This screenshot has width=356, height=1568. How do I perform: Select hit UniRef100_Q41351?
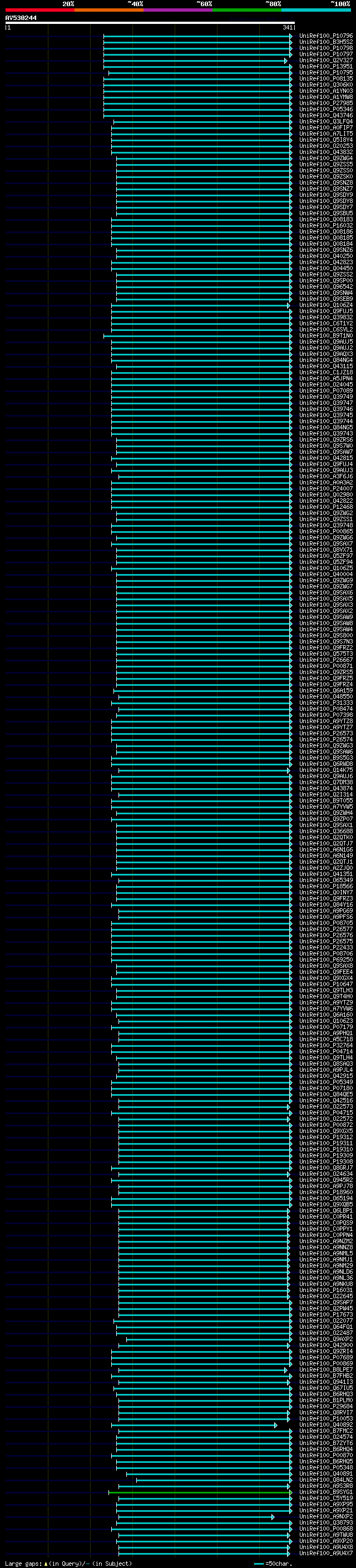pyautogui.click(x=326, y=874)
